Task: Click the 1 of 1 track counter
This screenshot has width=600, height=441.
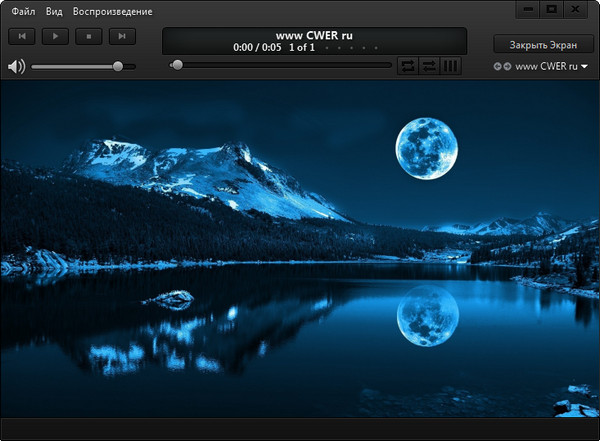Action: [x=302, y=47]
